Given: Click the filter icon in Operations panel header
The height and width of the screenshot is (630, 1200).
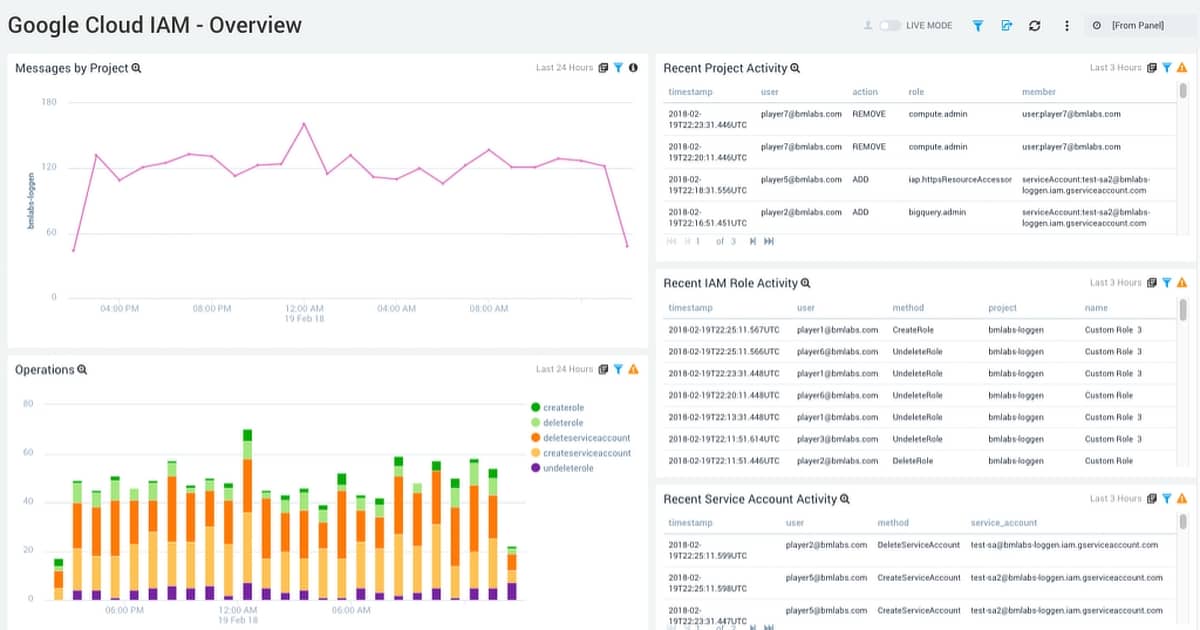Looking at the screenshot, I should click(618, 369).
